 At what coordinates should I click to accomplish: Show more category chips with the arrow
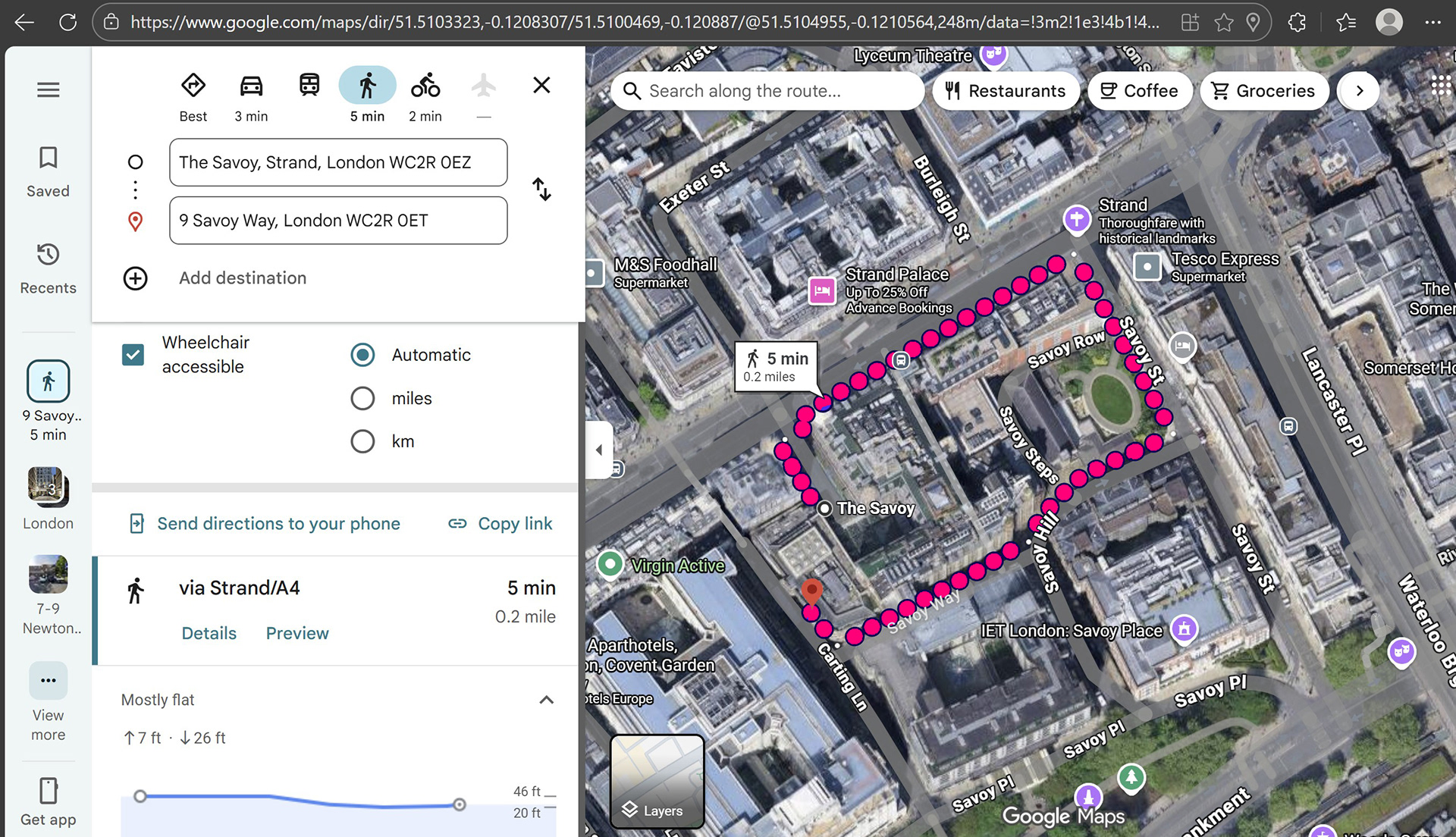point(1359,91)
